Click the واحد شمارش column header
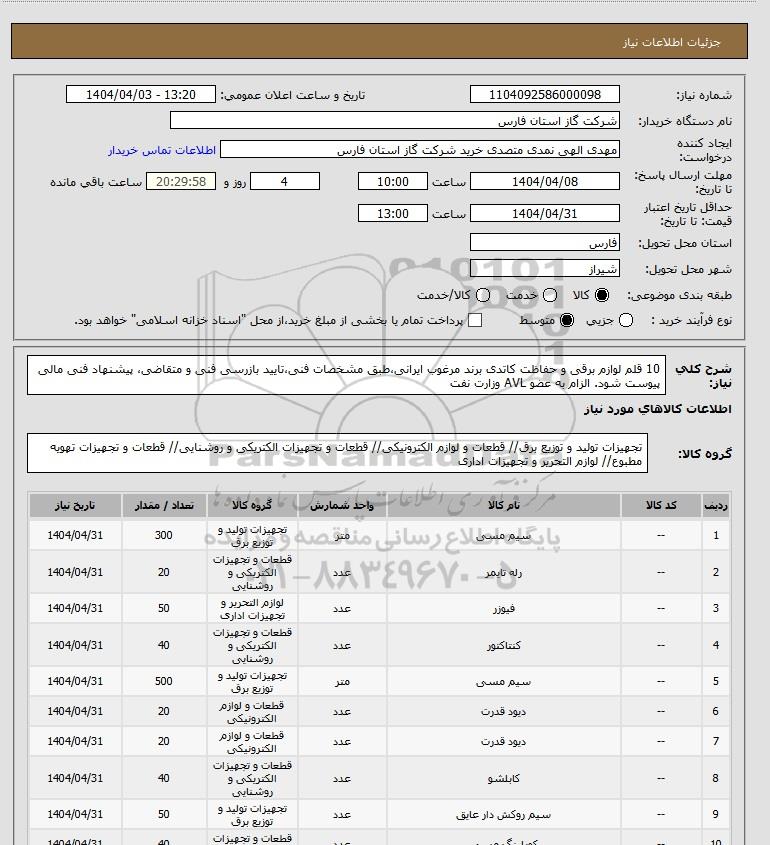Screen dimensions: 770x845 [342, 505]
